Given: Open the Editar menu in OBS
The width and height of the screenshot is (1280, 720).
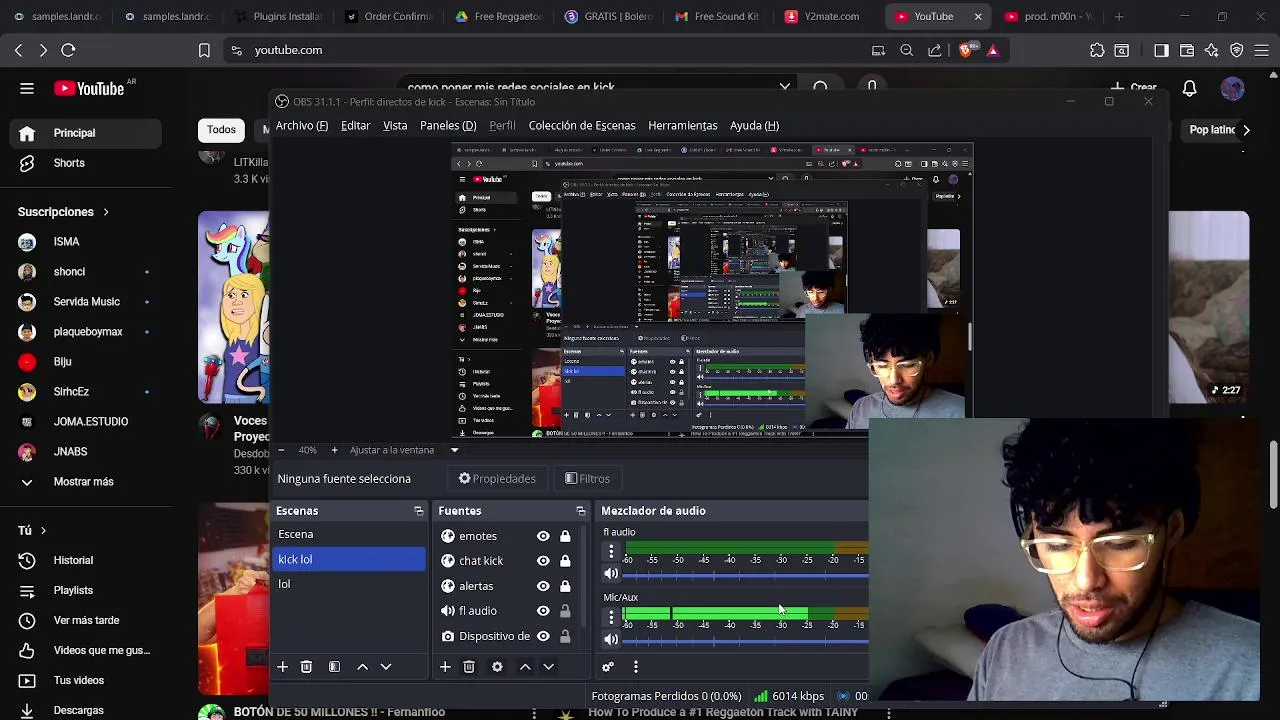Looking at the screenshot, I should point(356,126).
